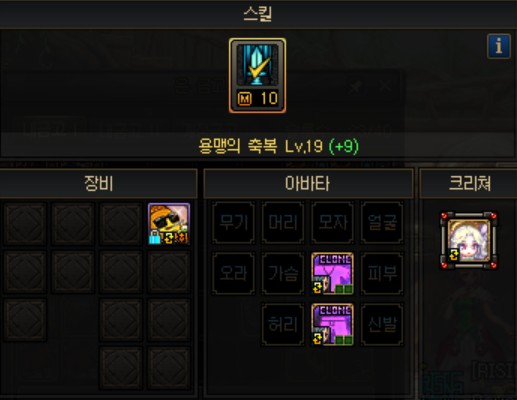Select the 모자 avatar slot

332,222
